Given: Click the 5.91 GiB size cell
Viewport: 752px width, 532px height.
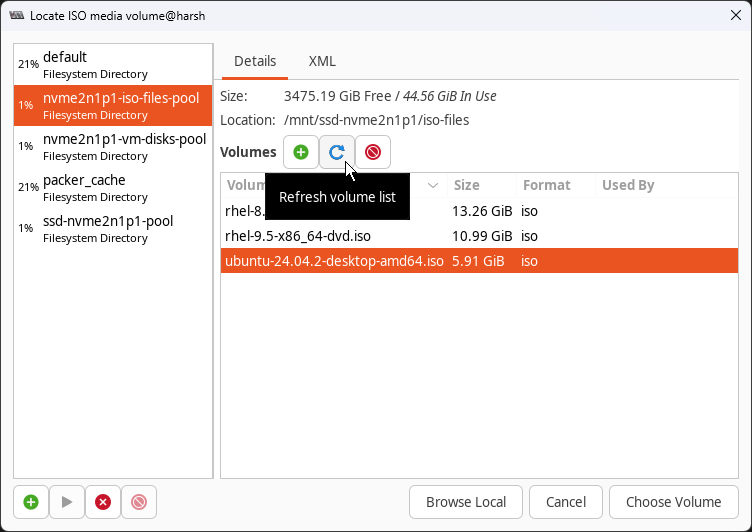Looking at the screenshot, I should tap(478, 261).
